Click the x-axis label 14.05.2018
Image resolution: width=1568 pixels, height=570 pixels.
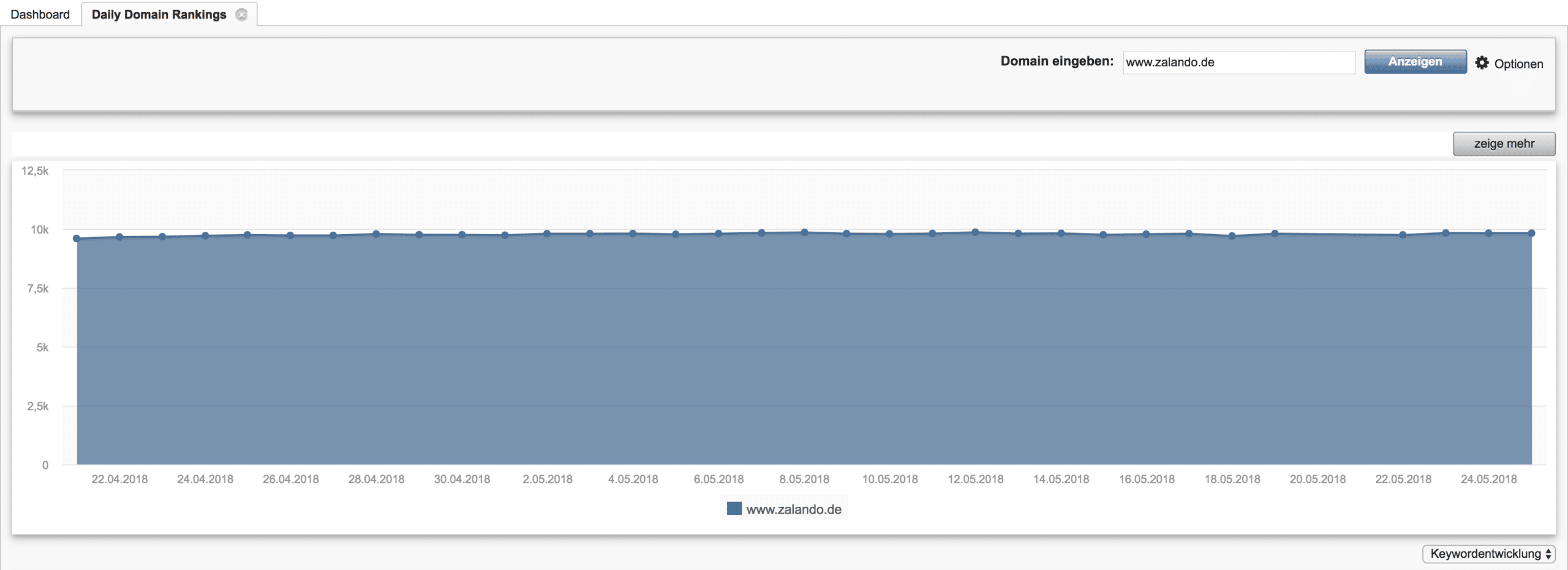click(1061, 479)
